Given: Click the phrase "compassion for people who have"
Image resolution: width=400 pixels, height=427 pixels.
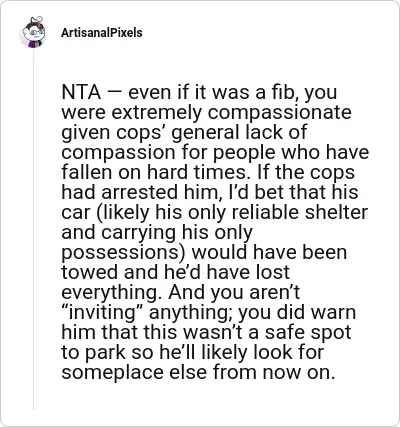Looking at the screenshot, I should (215, 153).
